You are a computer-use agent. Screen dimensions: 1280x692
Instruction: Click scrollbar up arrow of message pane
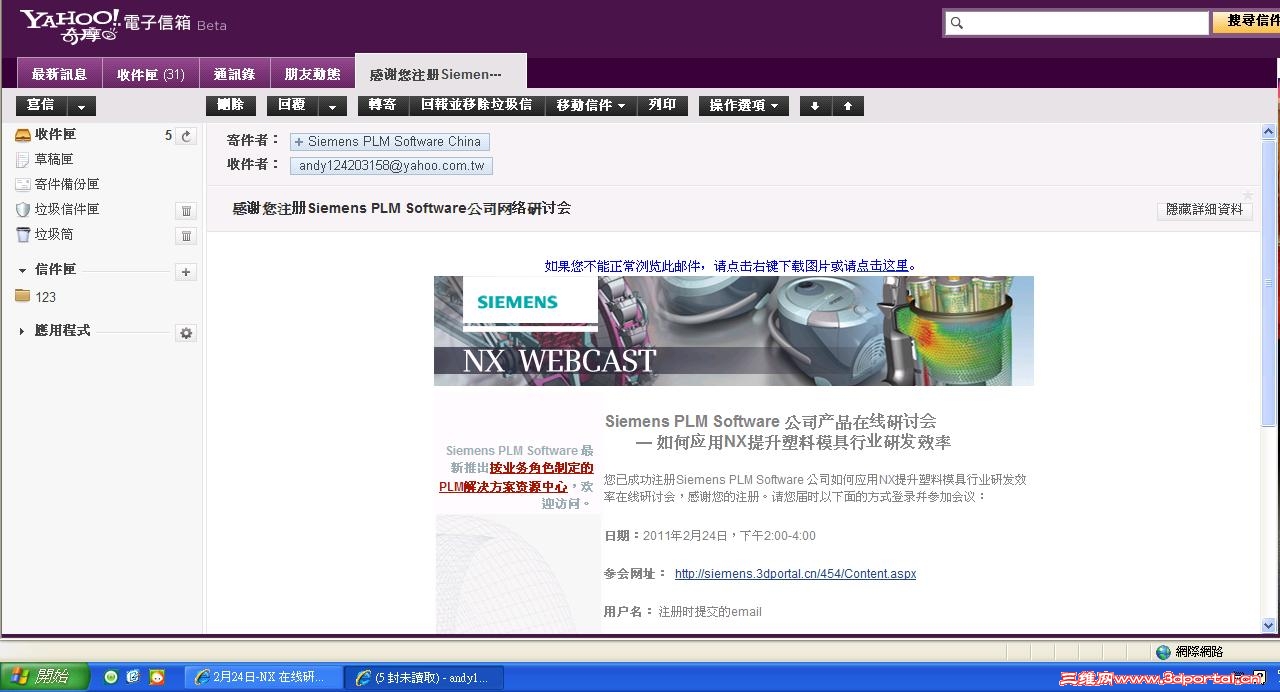point(1269,132)
